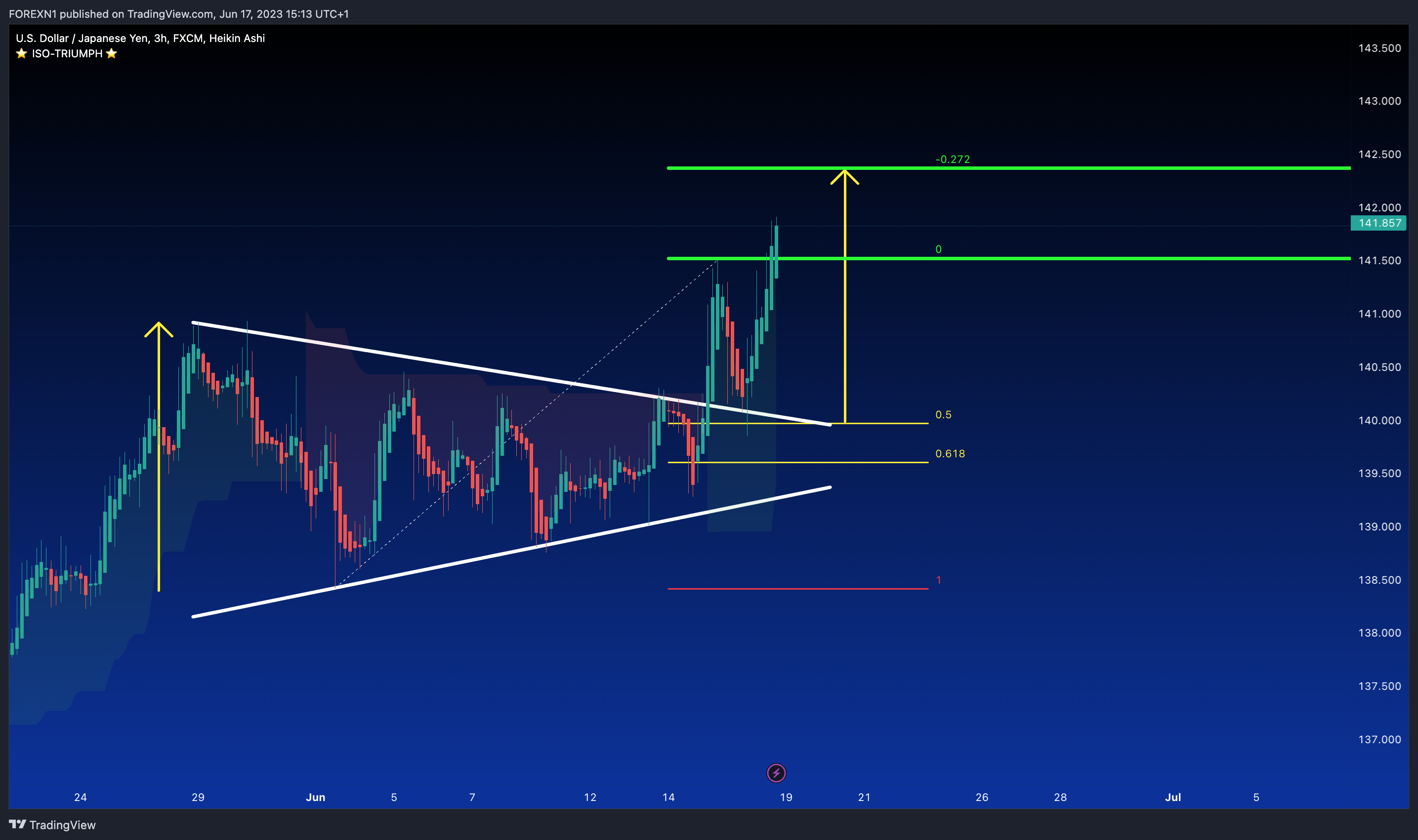
Task: Click the Jul label on time axis
Action: pyautogui.click(x=1173, y=797)
